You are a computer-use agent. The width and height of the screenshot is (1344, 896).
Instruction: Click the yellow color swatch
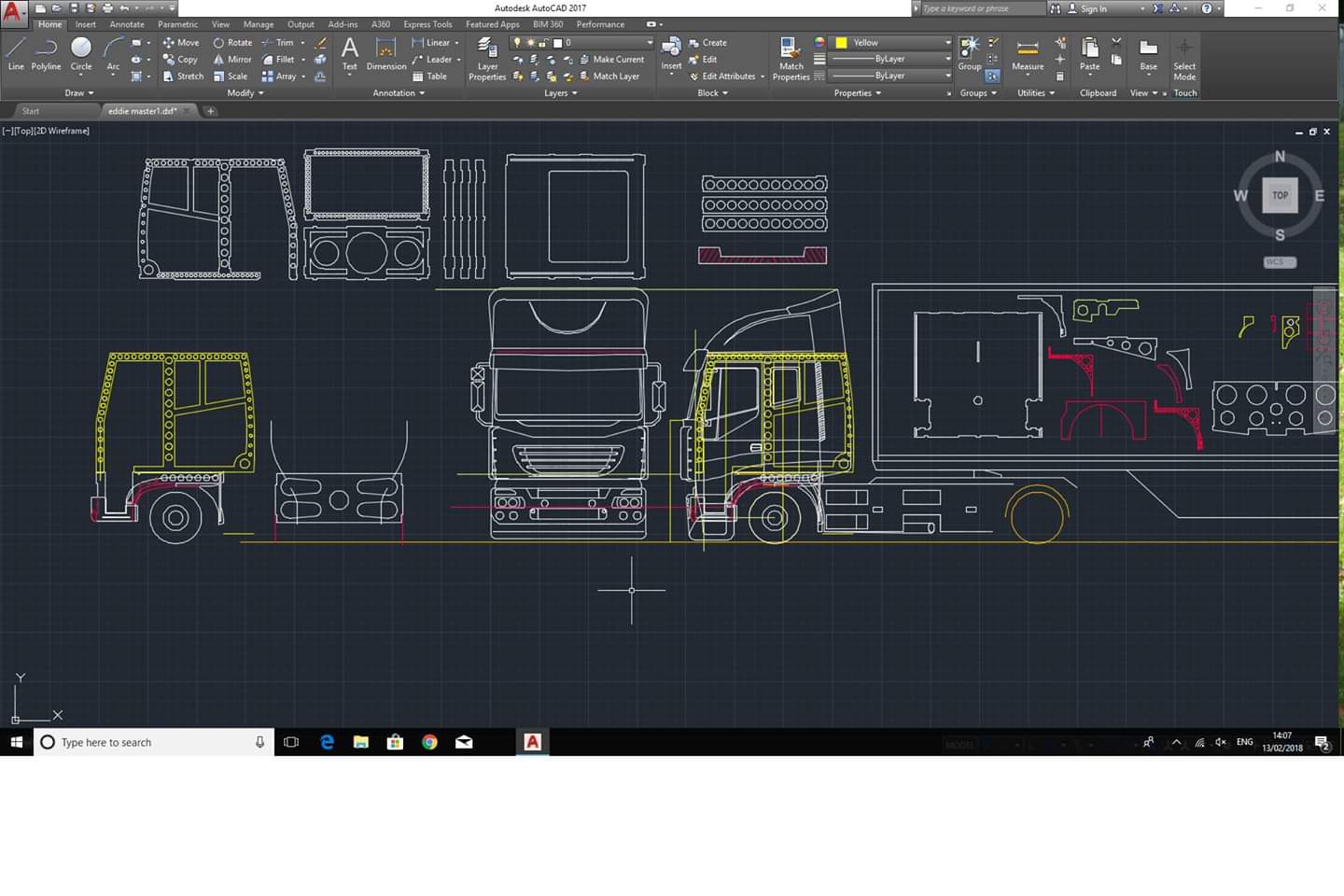(841, 42)
